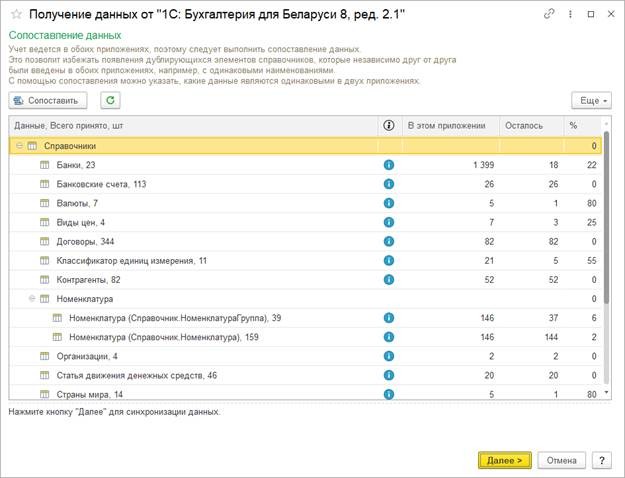Open info icon for Страны мира row

[x=389, y=394]
